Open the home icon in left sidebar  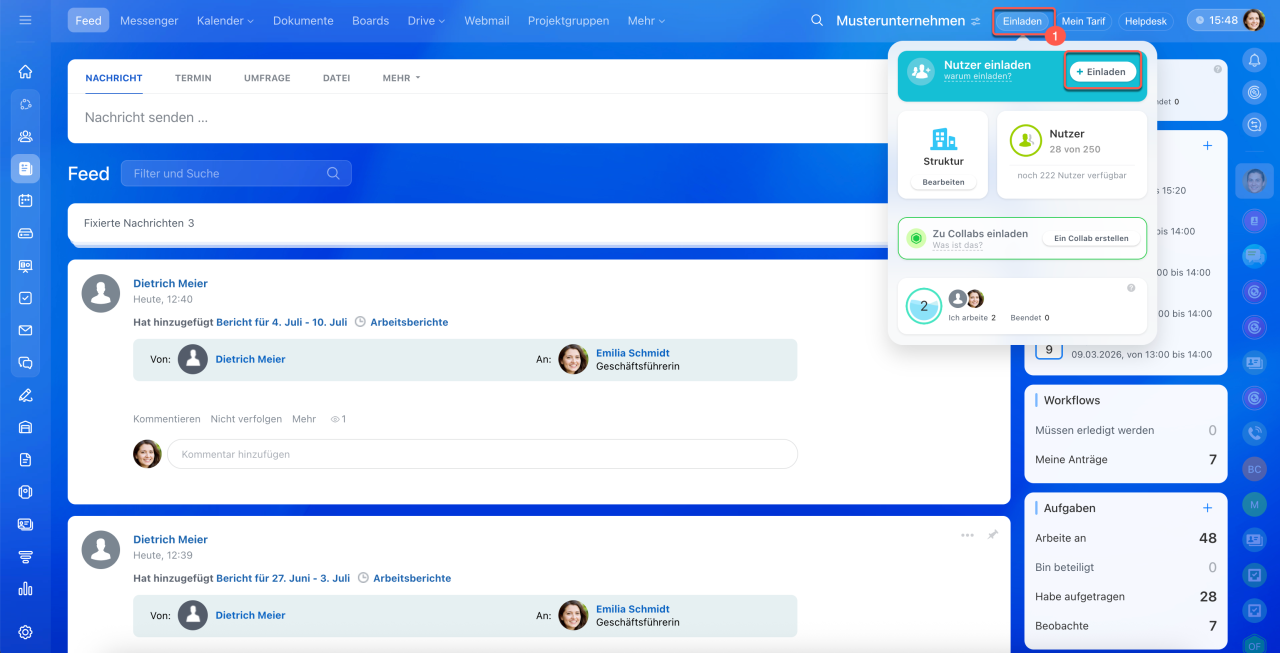click(25, 72)
